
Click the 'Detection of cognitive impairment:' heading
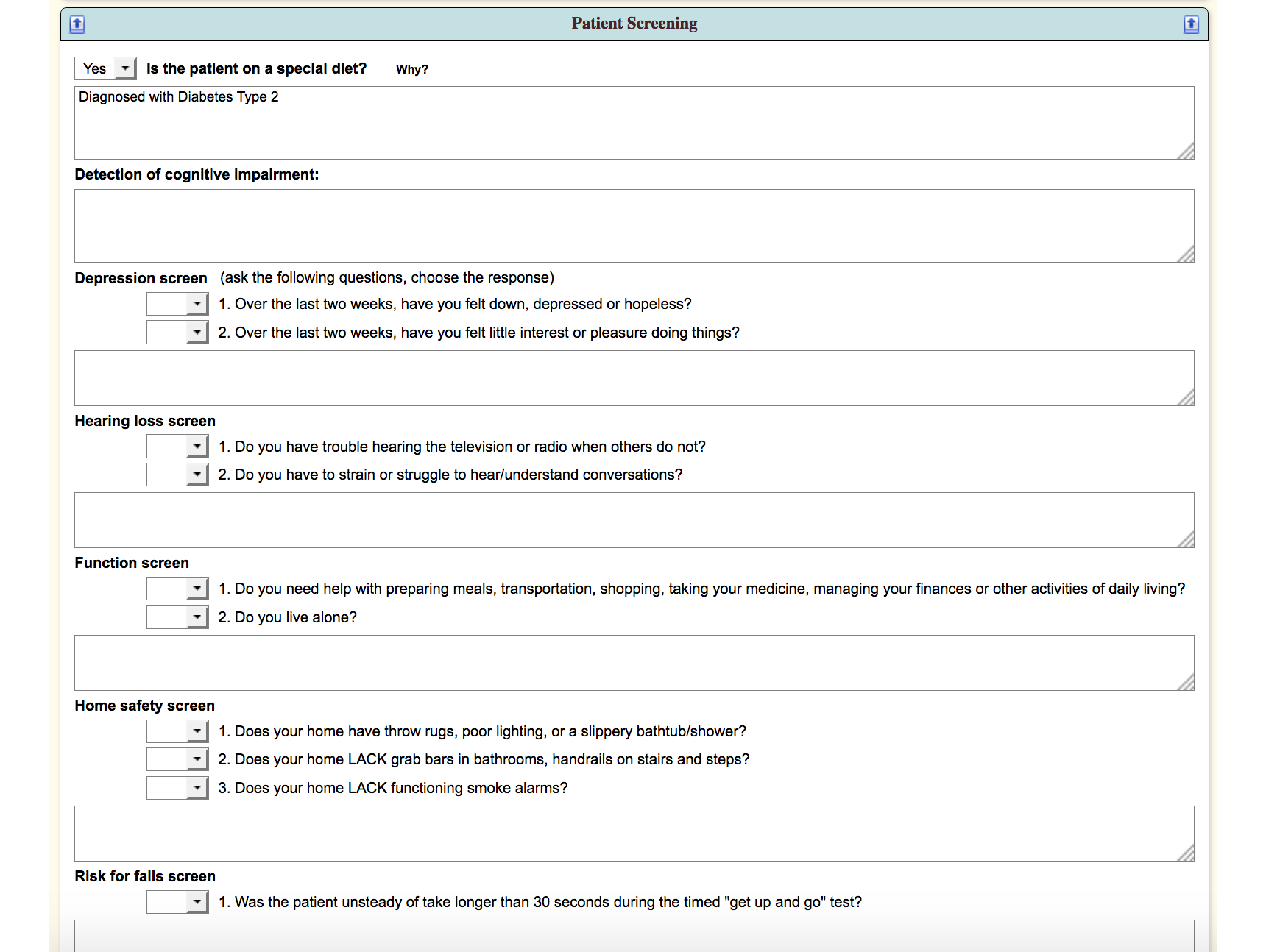[197, 174]
